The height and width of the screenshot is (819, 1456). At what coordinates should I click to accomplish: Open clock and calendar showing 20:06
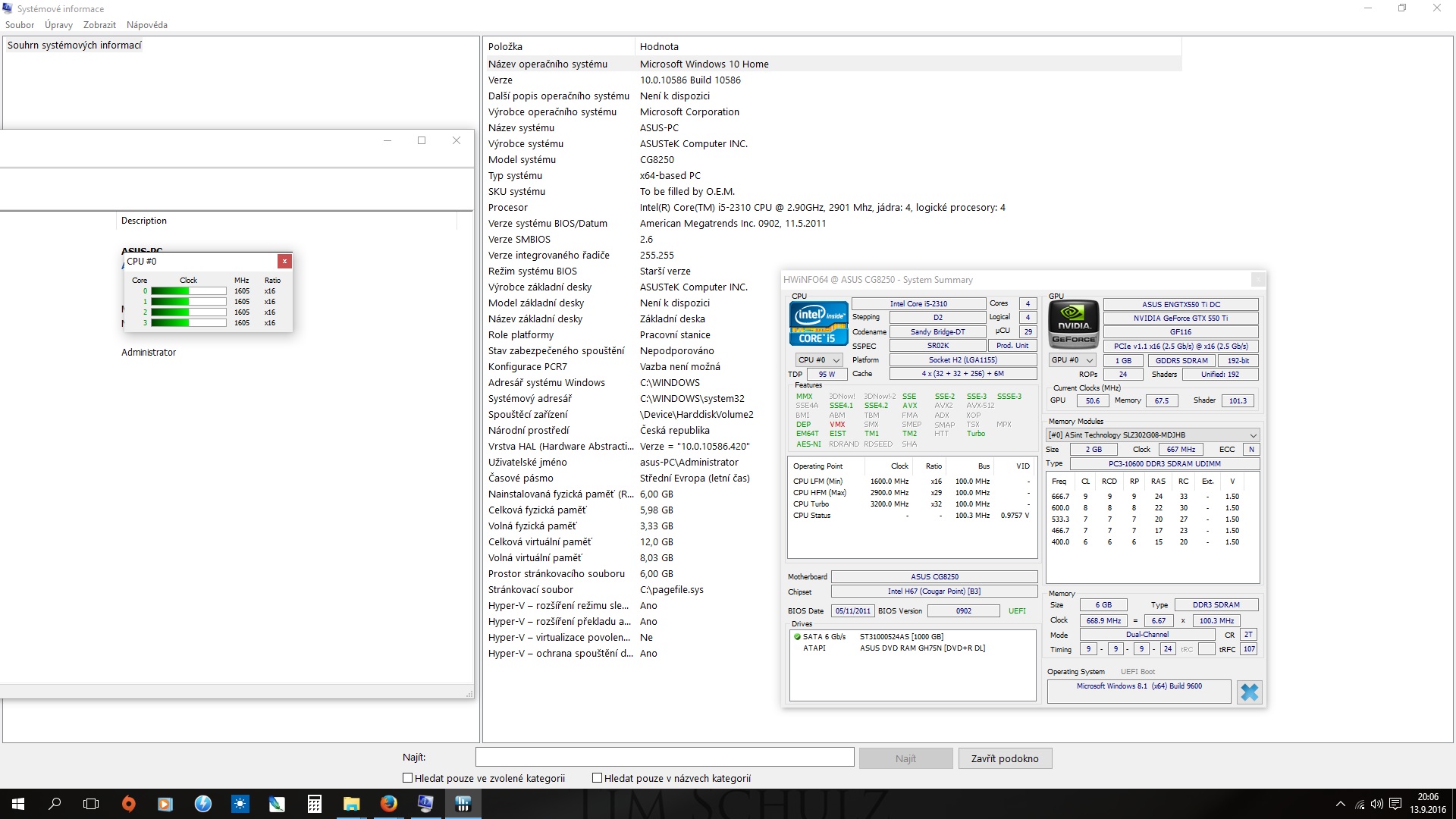[1428, 804]
